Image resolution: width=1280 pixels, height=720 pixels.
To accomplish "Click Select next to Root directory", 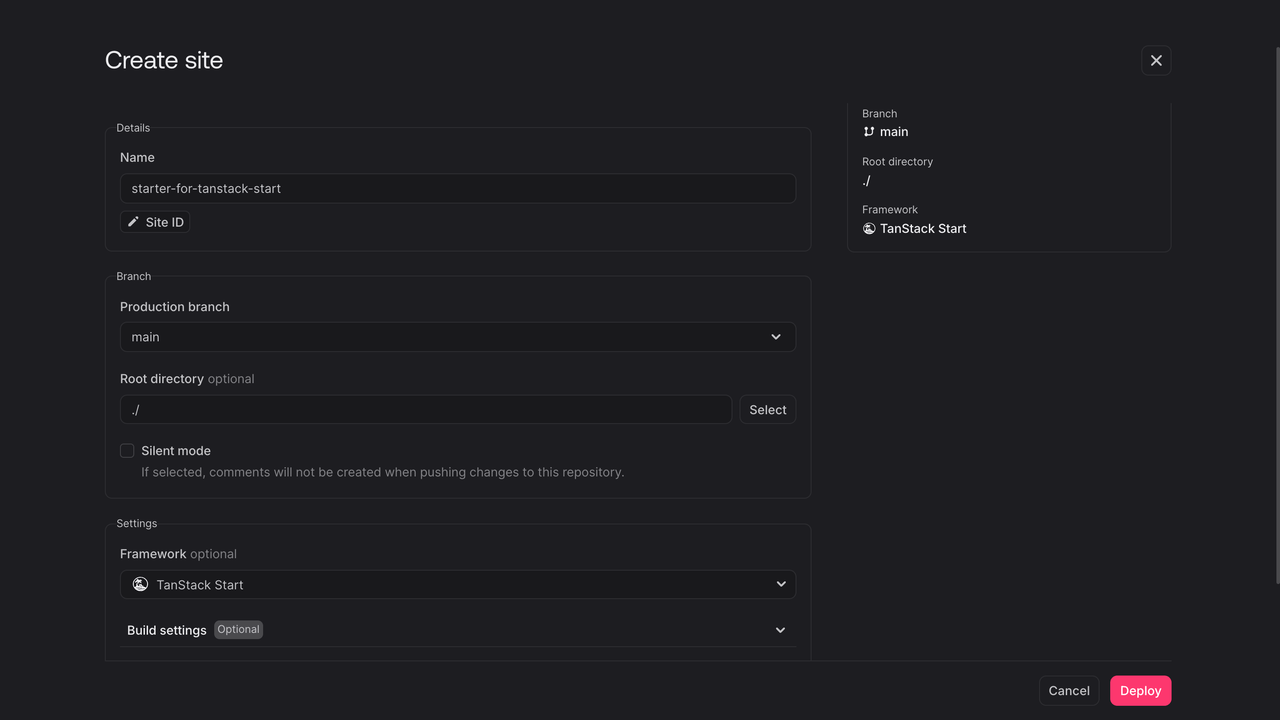I will click(x=767, y=409).
